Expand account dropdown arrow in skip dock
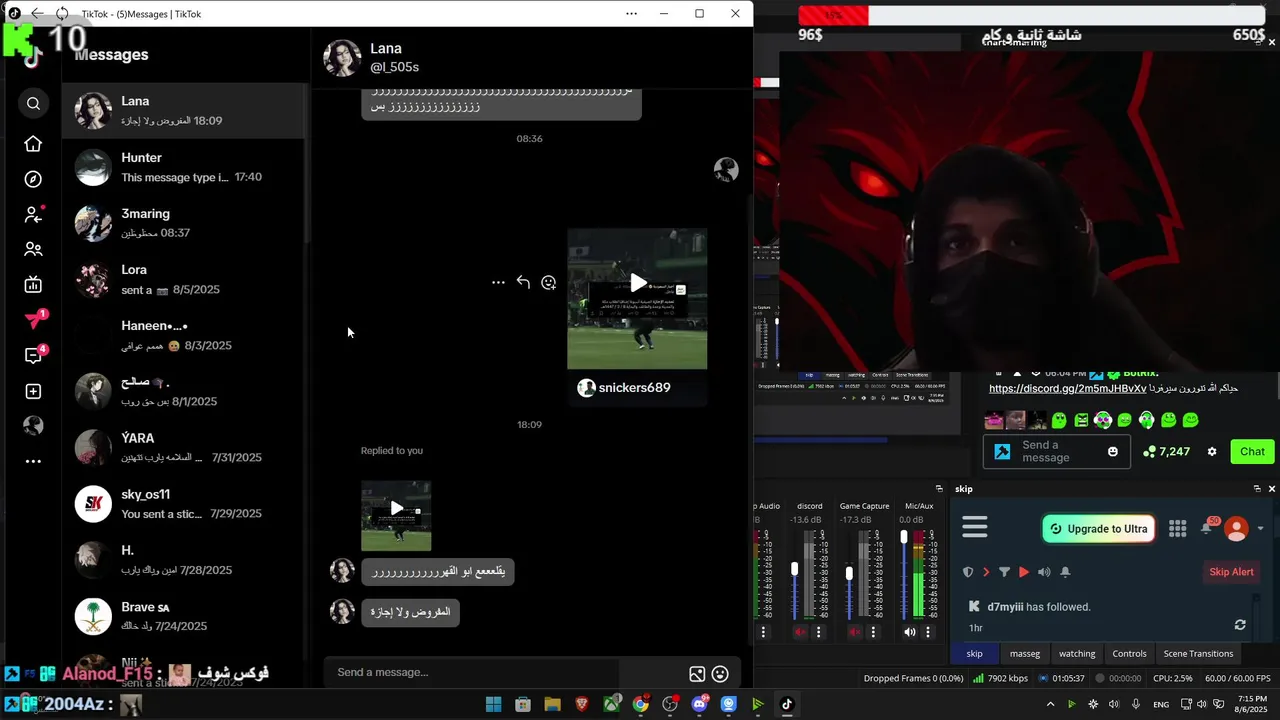 pyautogui.click(x=1260, y=528)
